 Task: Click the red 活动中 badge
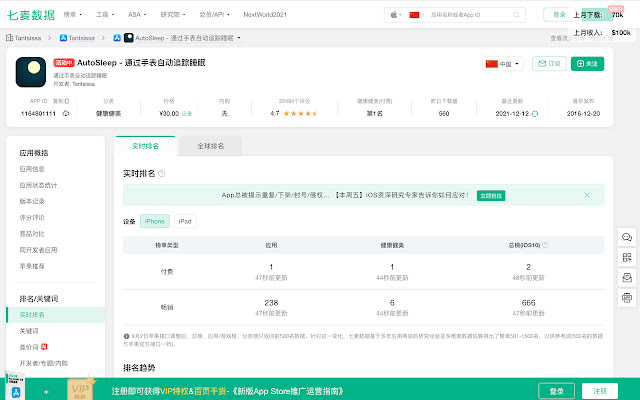64,63
